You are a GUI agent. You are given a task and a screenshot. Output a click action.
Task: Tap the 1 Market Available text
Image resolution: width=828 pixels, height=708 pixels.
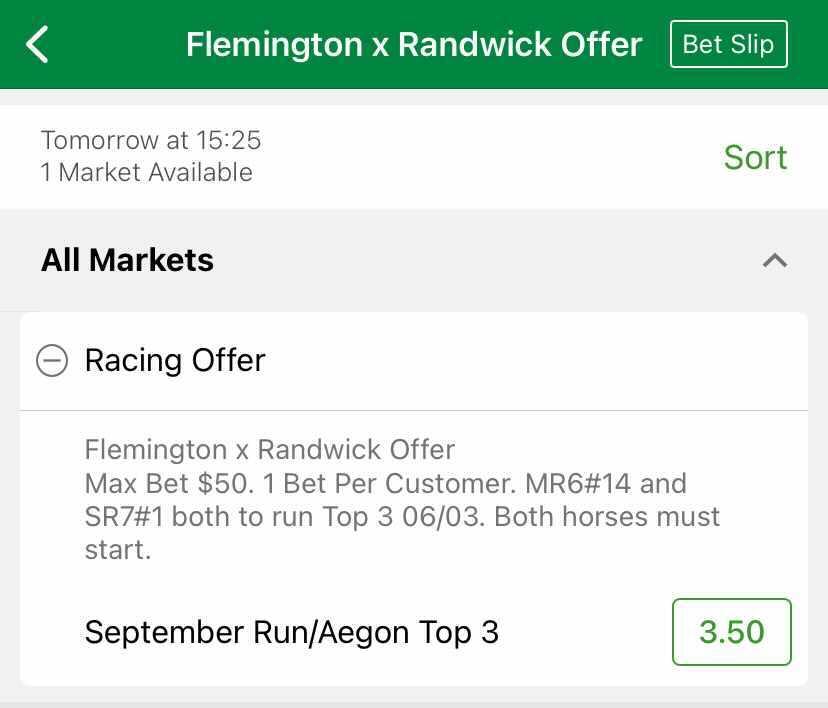coord(147,172)
